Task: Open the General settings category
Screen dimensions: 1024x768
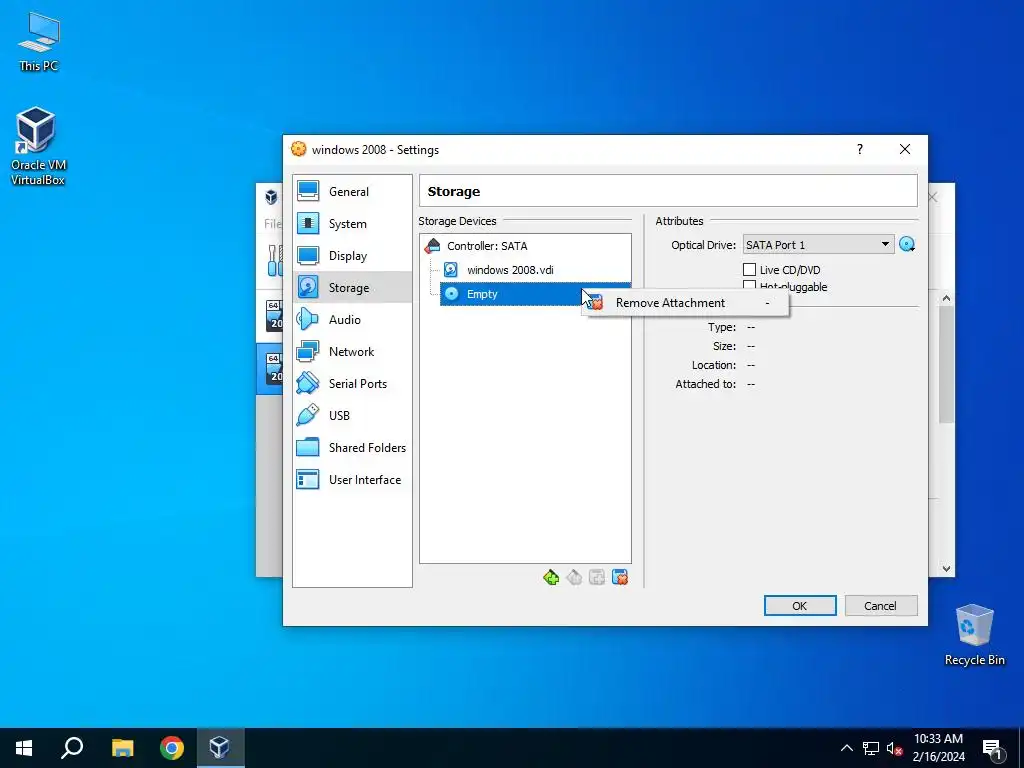Action: click(352, 191)
